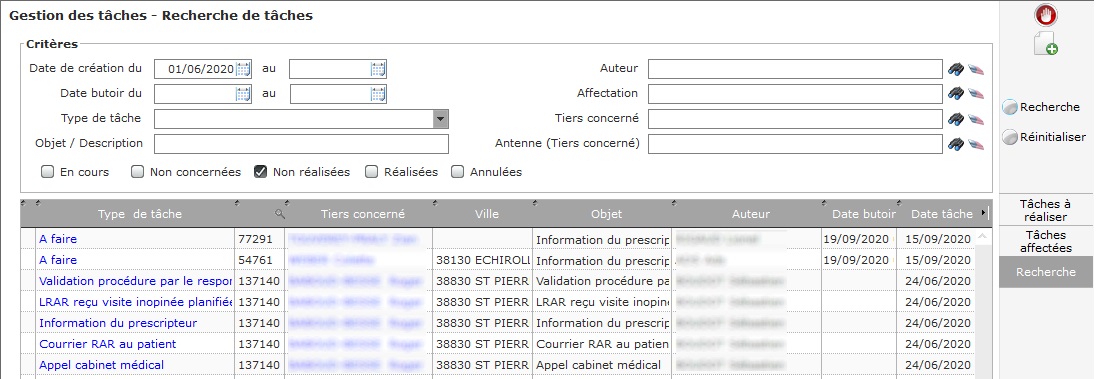Select the grey Recherche tab below Tâches affectées

1045,272
